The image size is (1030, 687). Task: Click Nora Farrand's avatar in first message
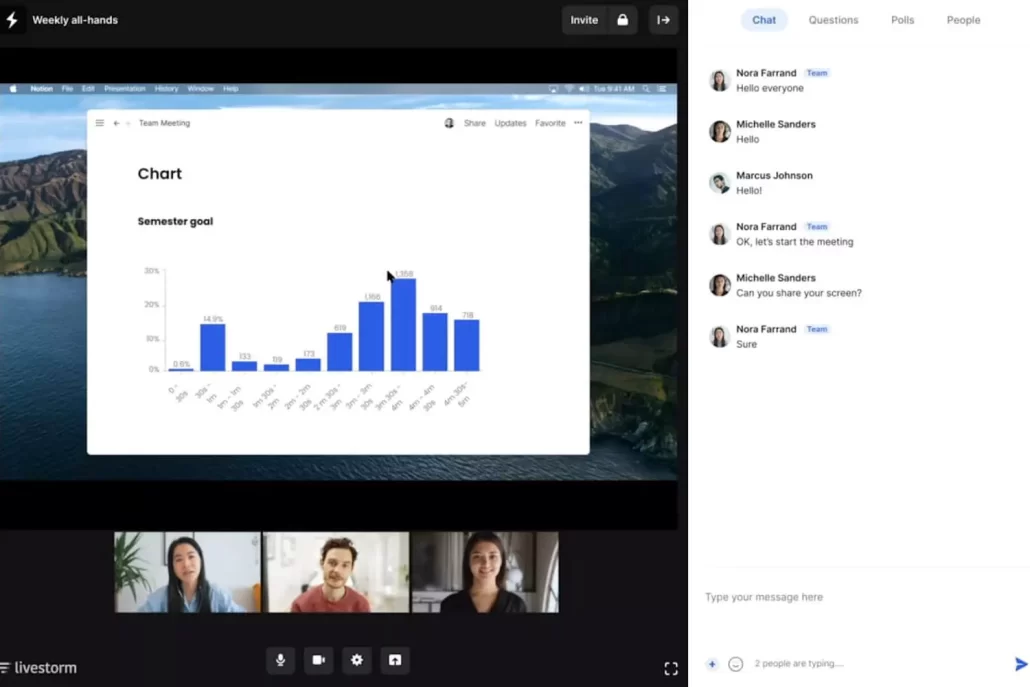(719, 81)
